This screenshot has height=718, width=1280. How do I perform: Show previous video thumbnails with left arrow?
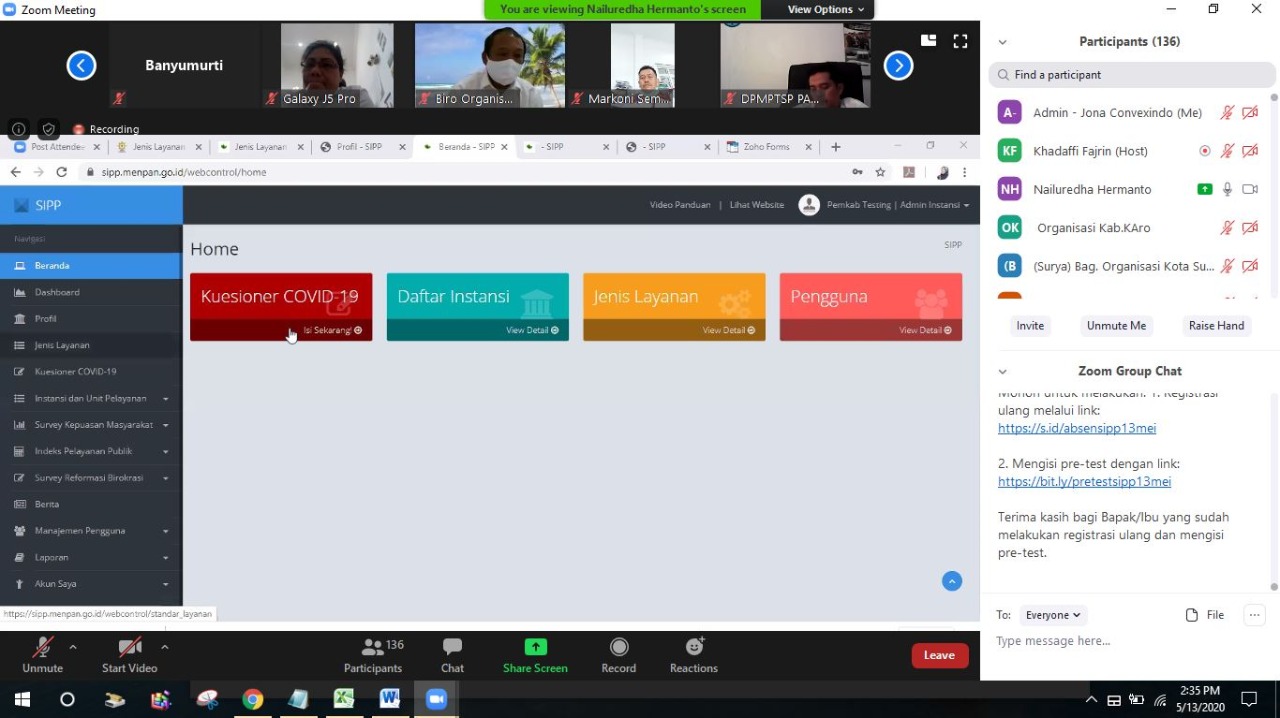point(81,66)
